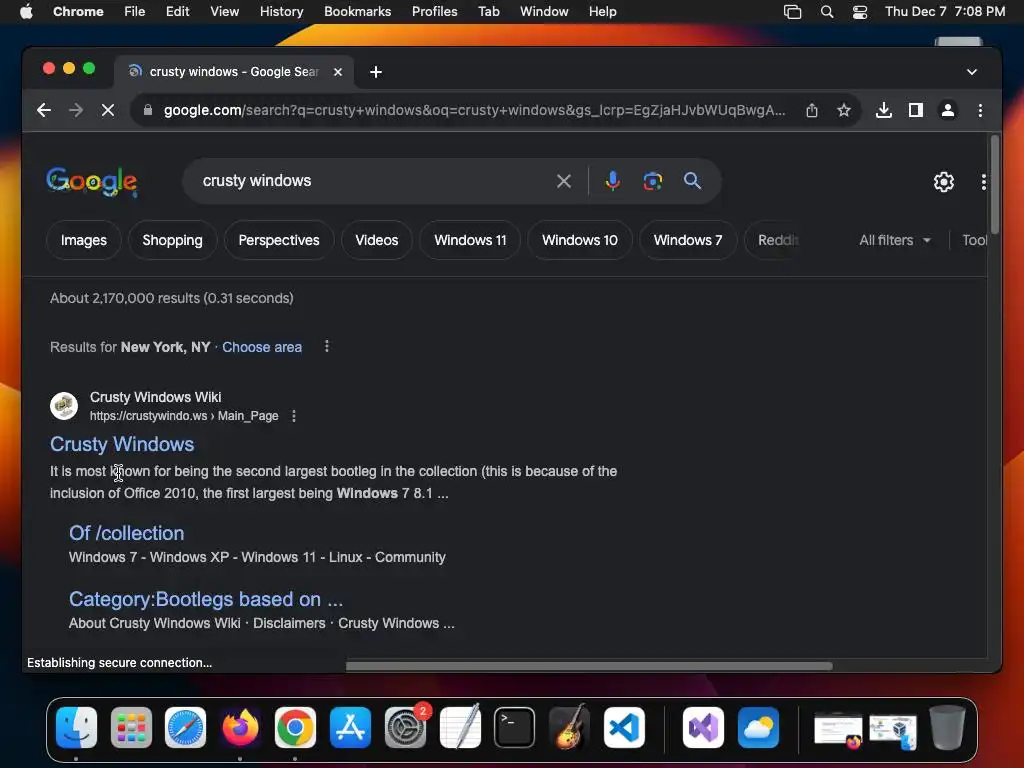Open App Store from the Dock
The width and height of the screenshot is (1024, 768).
tap(350, 728)
